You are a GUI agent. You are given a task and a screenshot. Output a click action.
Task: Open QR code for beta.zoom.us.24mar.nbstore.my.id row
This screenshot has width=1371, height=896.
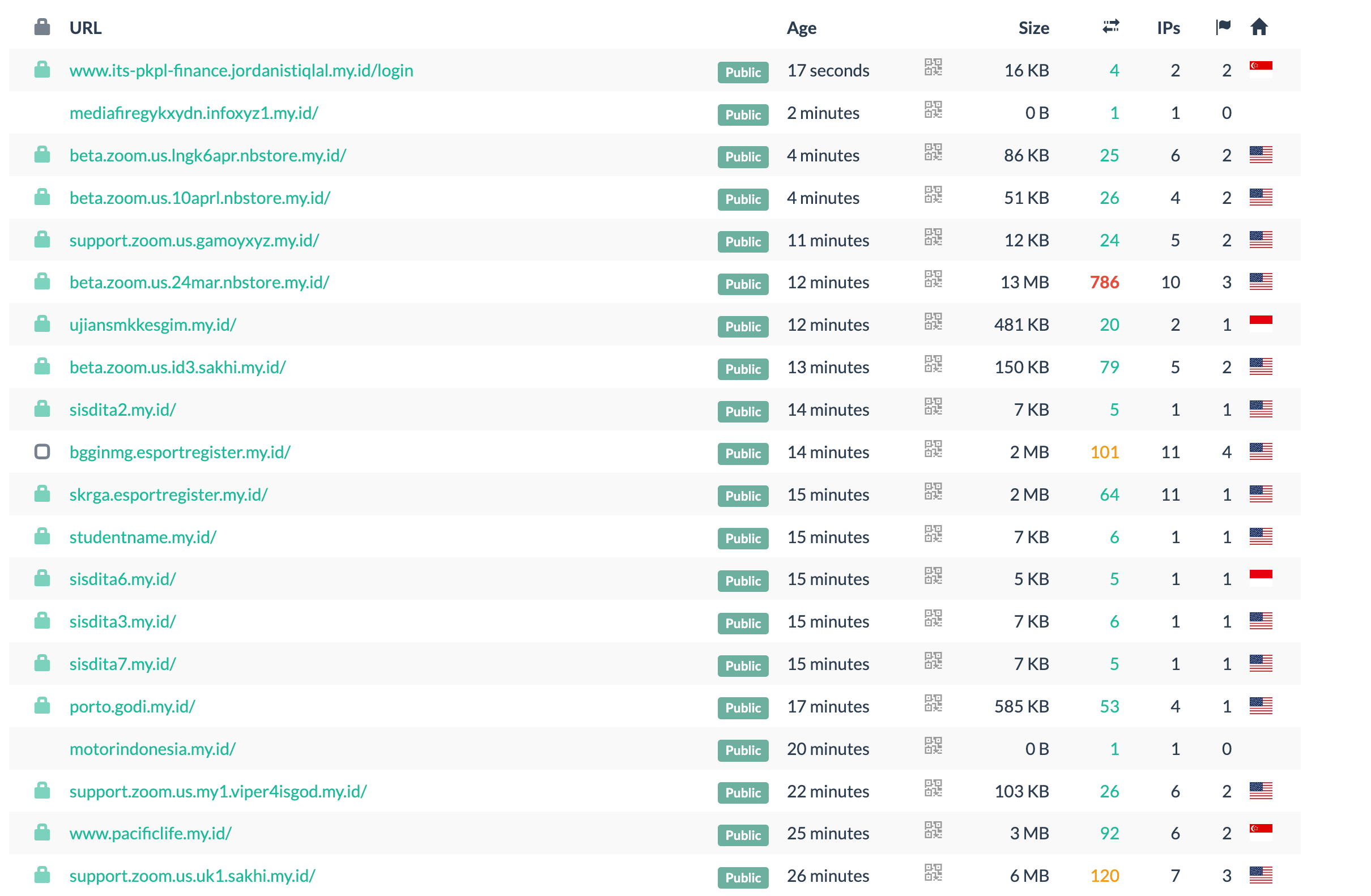[933, 280]
